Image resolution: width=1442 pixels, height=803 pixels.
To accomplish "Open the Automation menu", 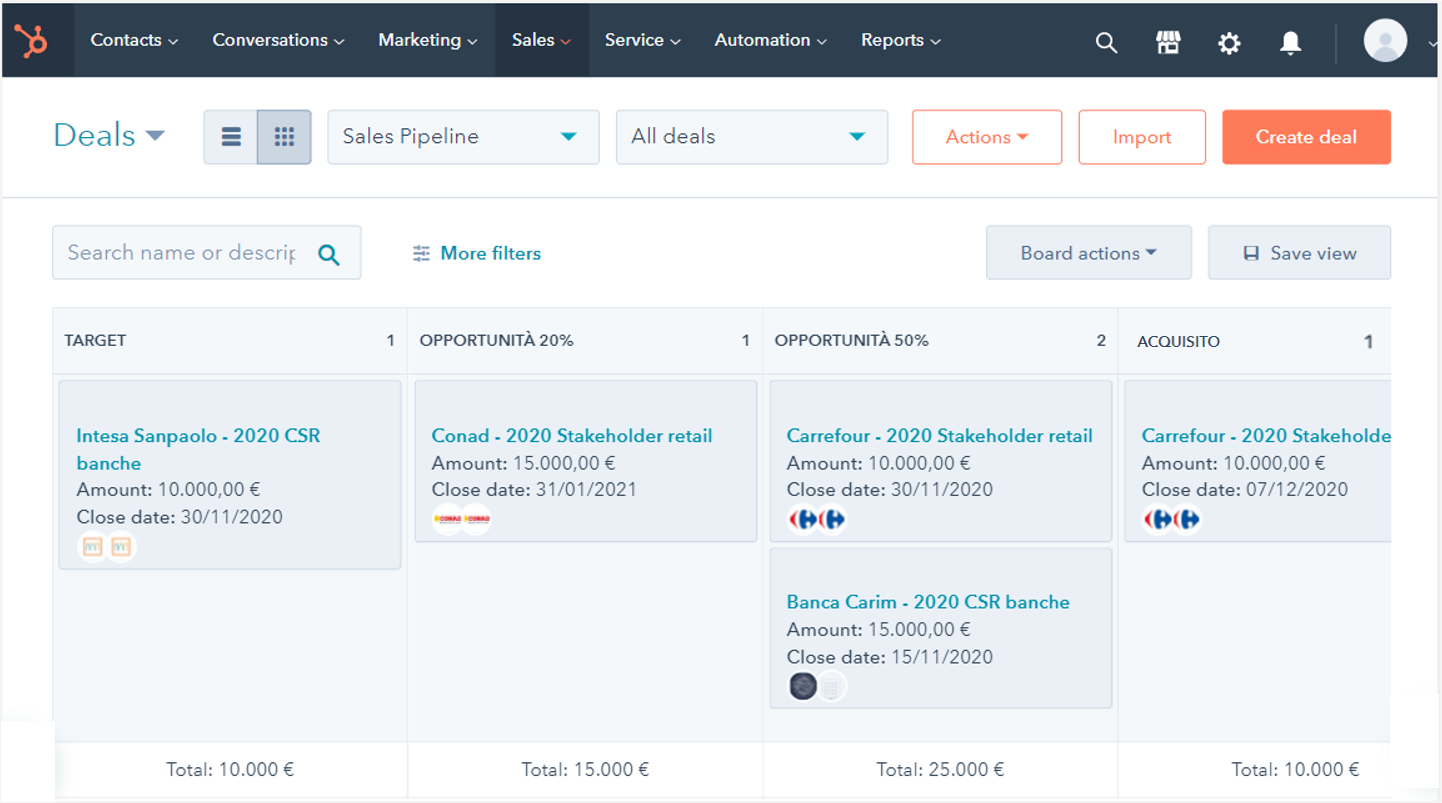I will 770,40.
